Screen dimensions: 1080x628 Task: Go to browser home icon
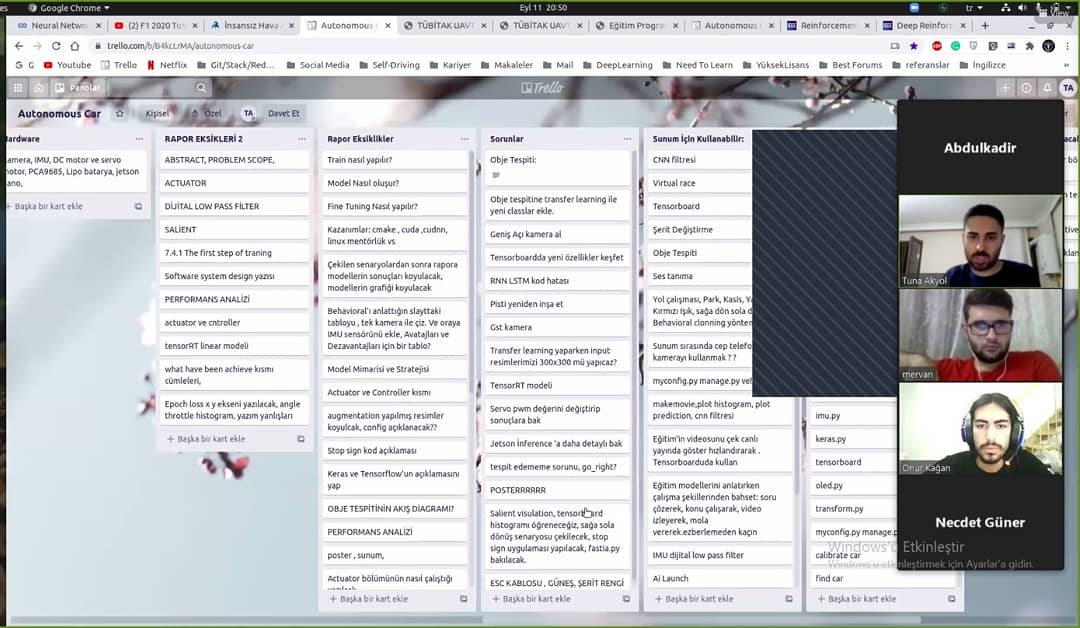click(x=74, y=45)
